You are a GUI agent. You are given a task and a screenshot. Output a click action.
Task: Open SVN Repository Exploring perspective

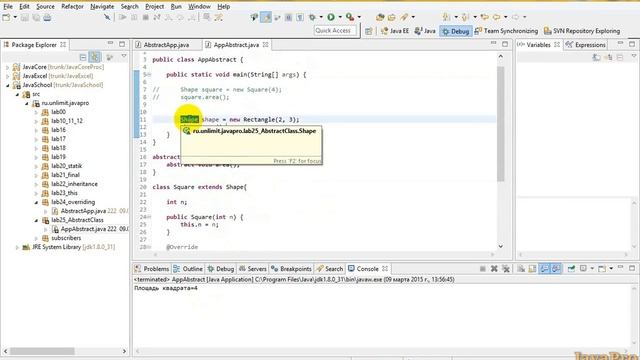pyautogui.click(x=582, y=31)
